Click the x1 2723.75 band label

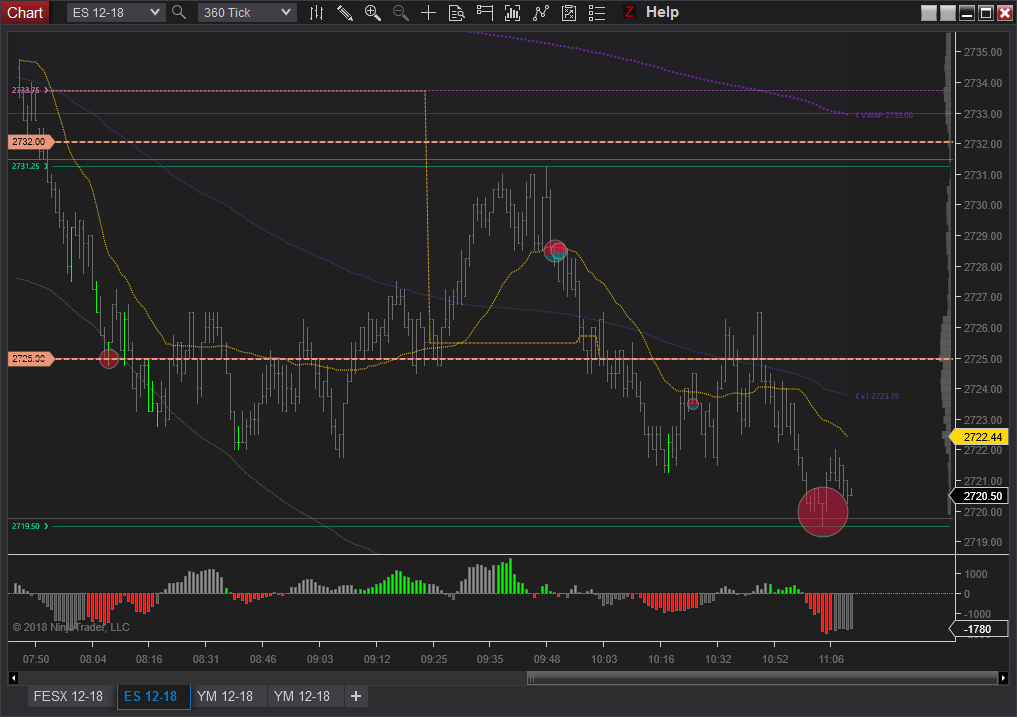click(877, 396)
